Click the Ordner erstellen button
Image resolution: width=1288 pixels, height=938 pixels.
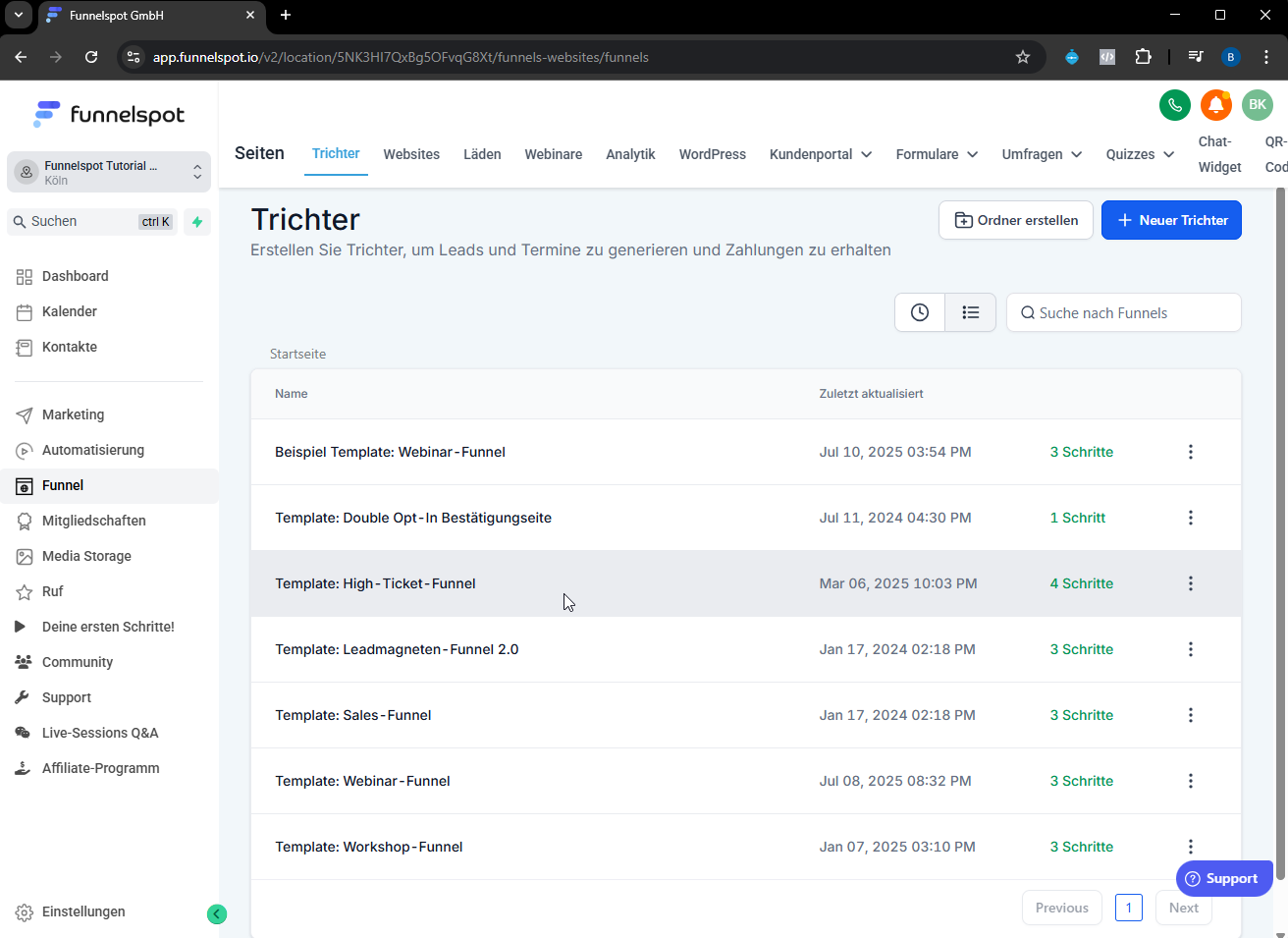(x=1016, y=220)
